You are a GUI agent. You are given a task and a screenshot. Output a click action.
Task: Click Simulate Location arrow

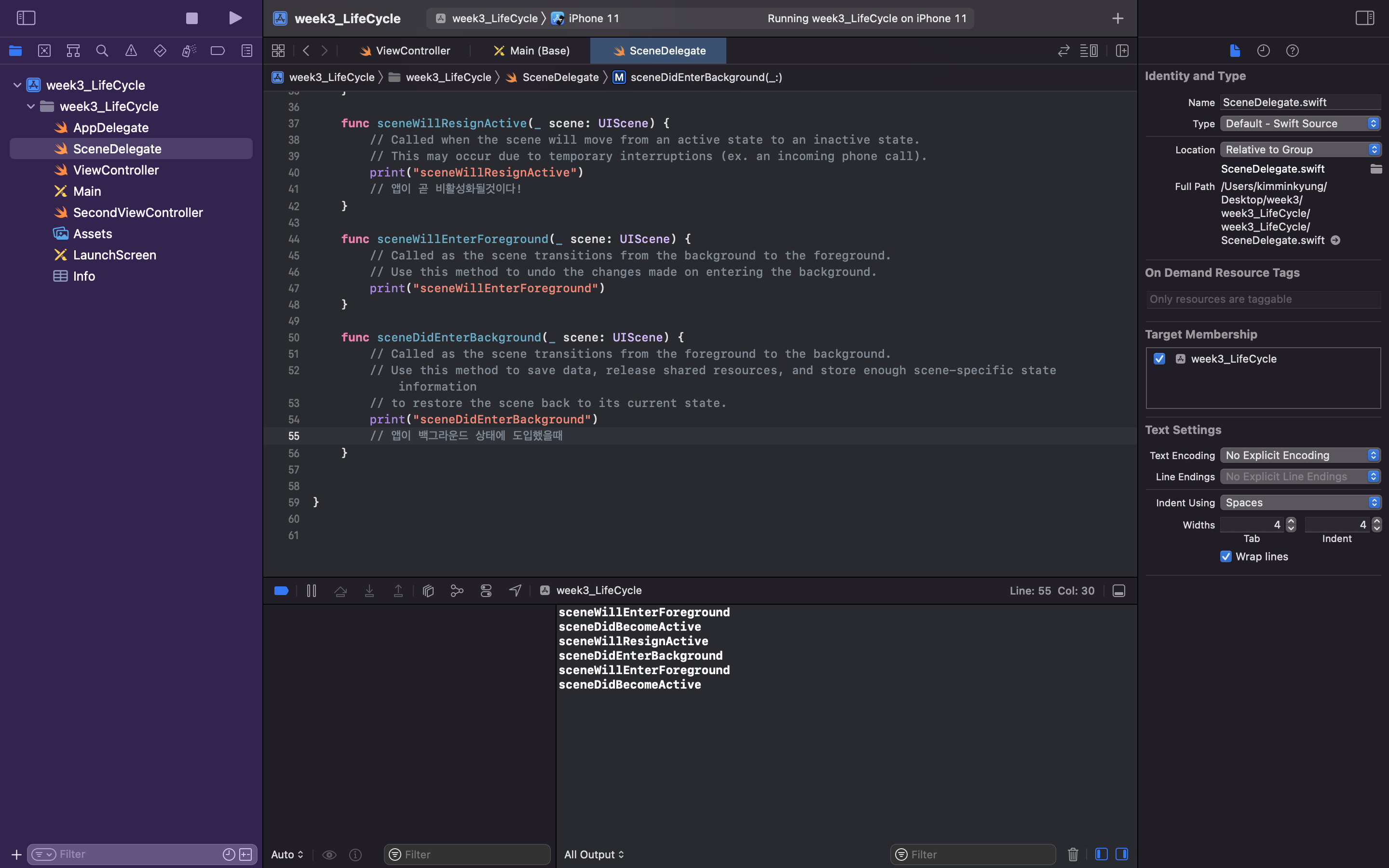pos(515,591)
